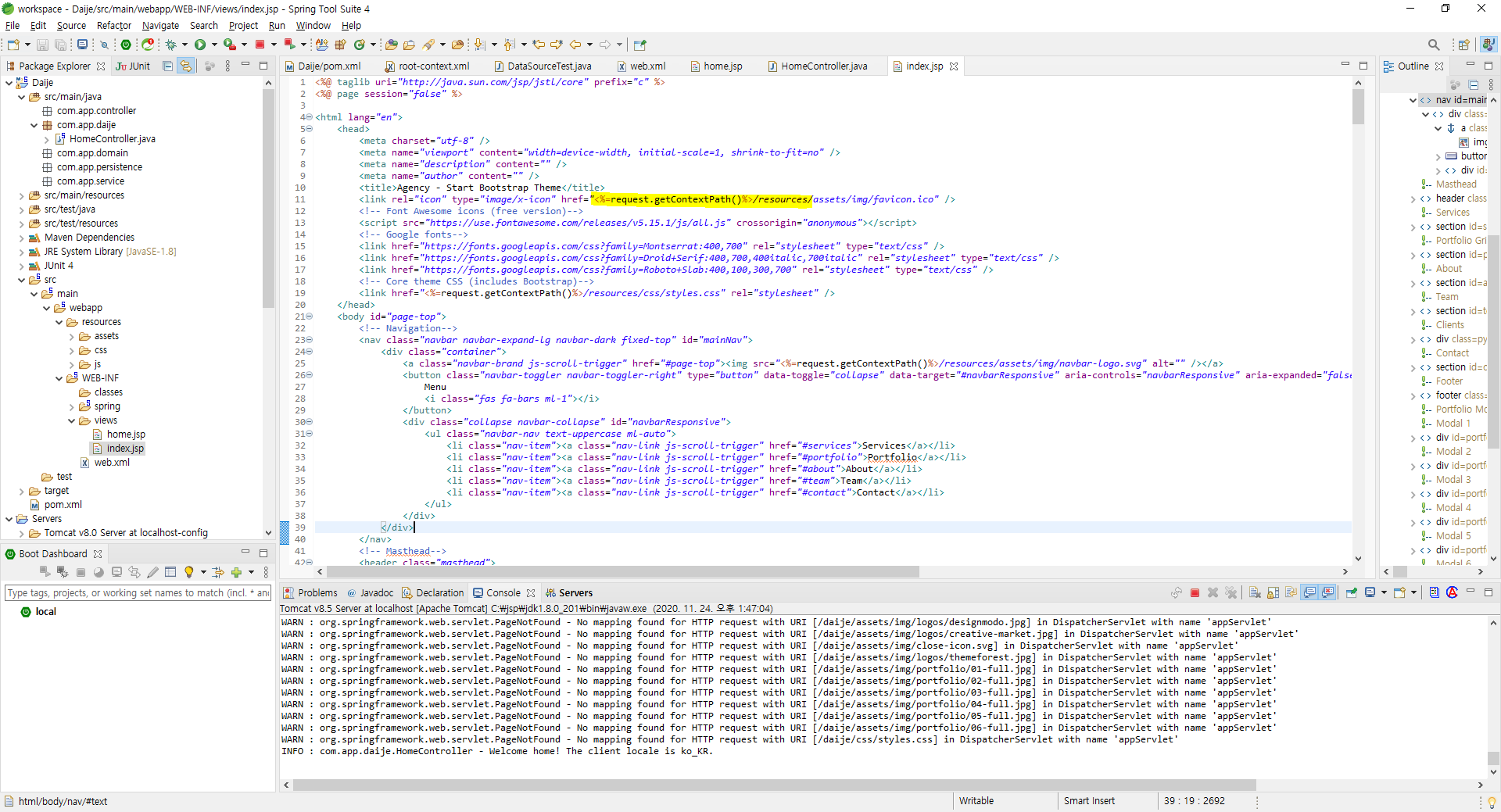The width and height of the screenshot is (1501, 812).
Task: Click the Clear Console icon
Action: click(1255, 593)
